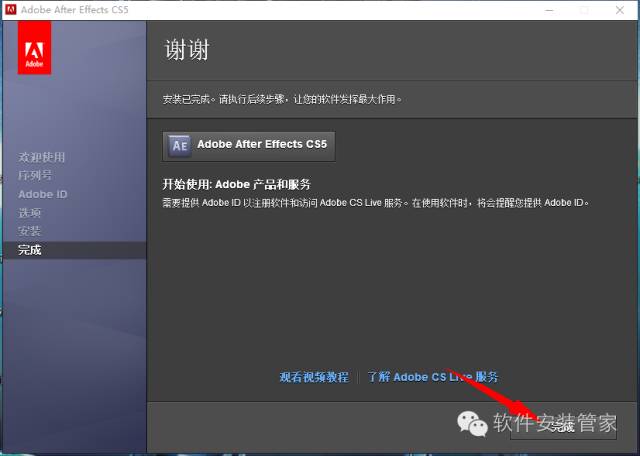640x456 pixels.
Task: Open the 了解 Adobe CS Live 服务 link
Action: (x=432, y=377)
